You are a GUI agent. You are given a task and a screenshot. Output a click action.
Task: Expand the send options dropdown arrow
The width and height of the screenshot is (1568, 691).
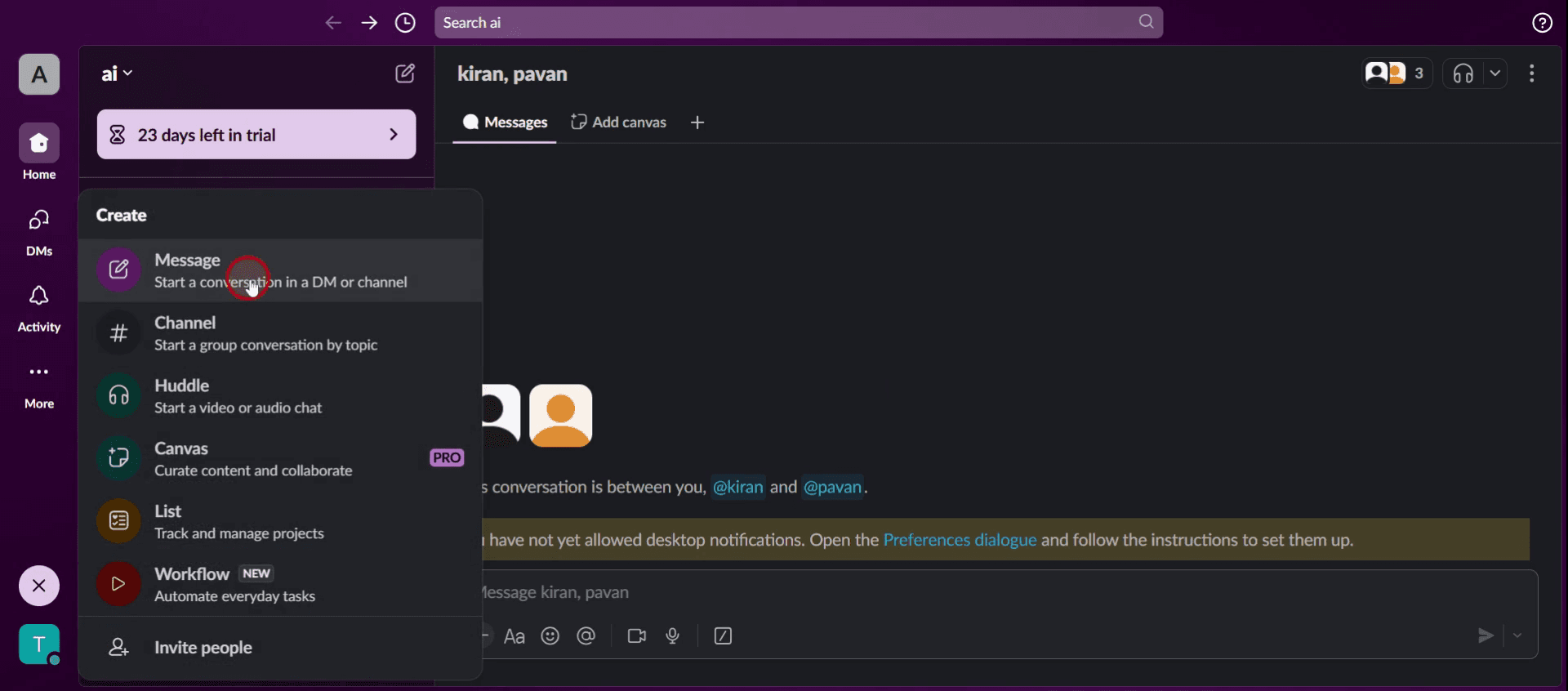tap(1517, 635)
